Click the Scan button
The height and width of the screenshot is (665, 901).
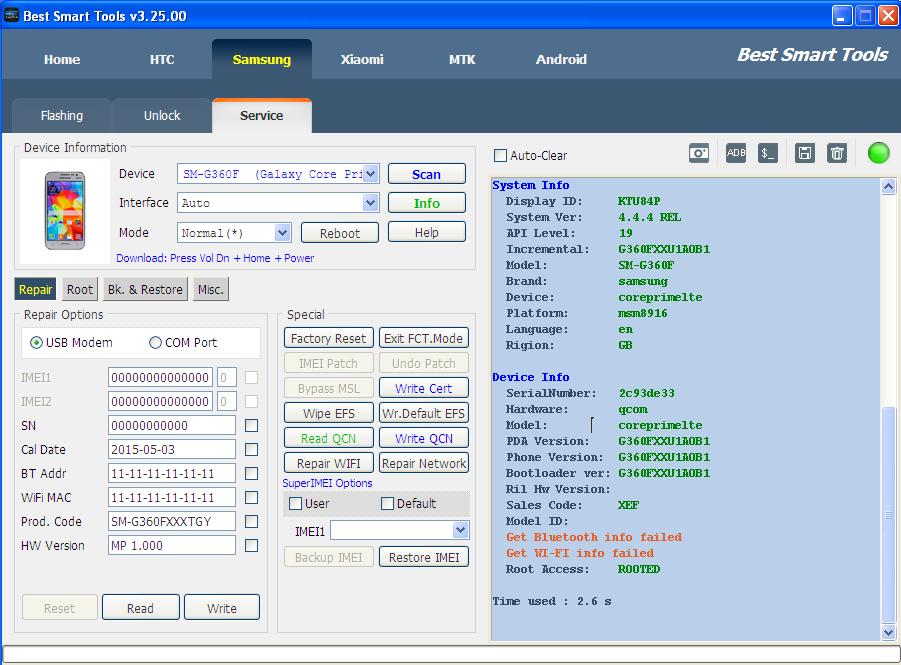(426, 174)
